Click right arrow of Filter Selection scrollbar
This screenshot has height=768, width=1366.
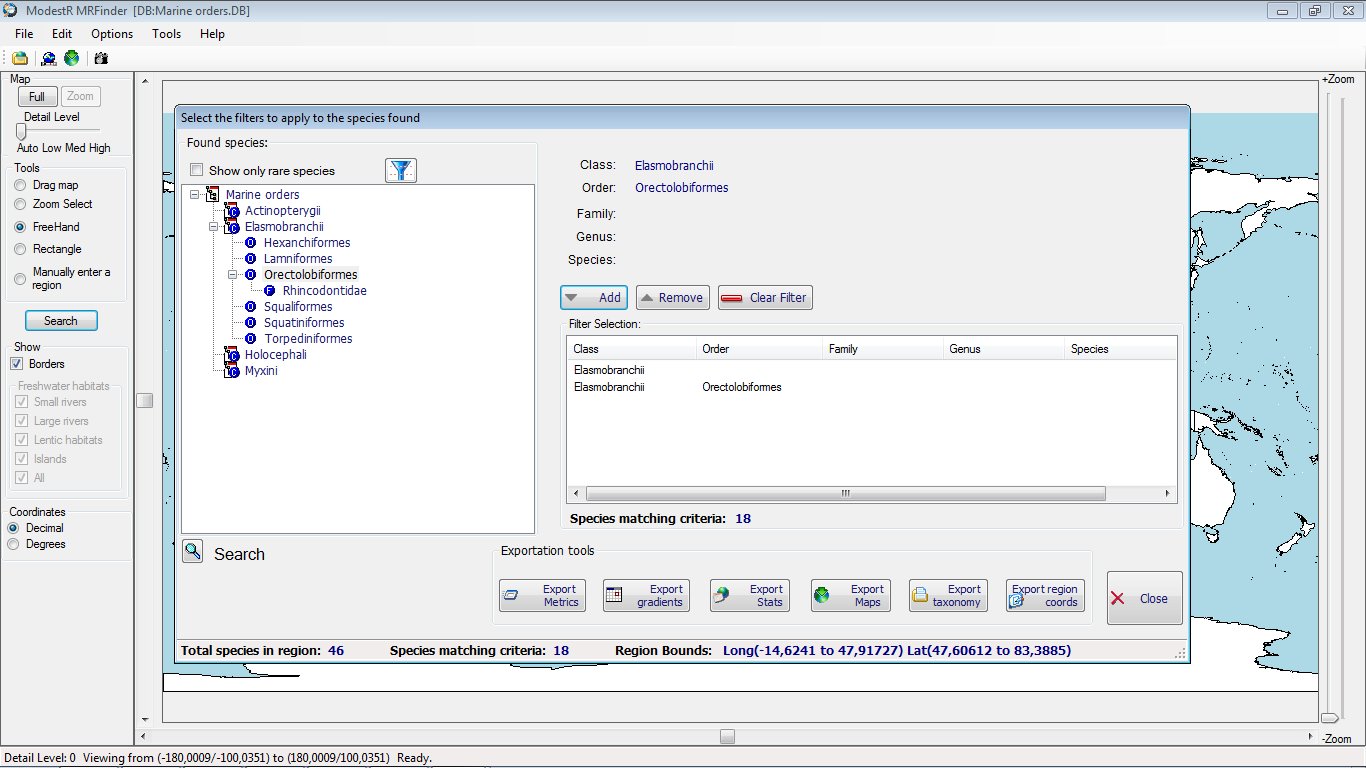(x=1167, y=494)
